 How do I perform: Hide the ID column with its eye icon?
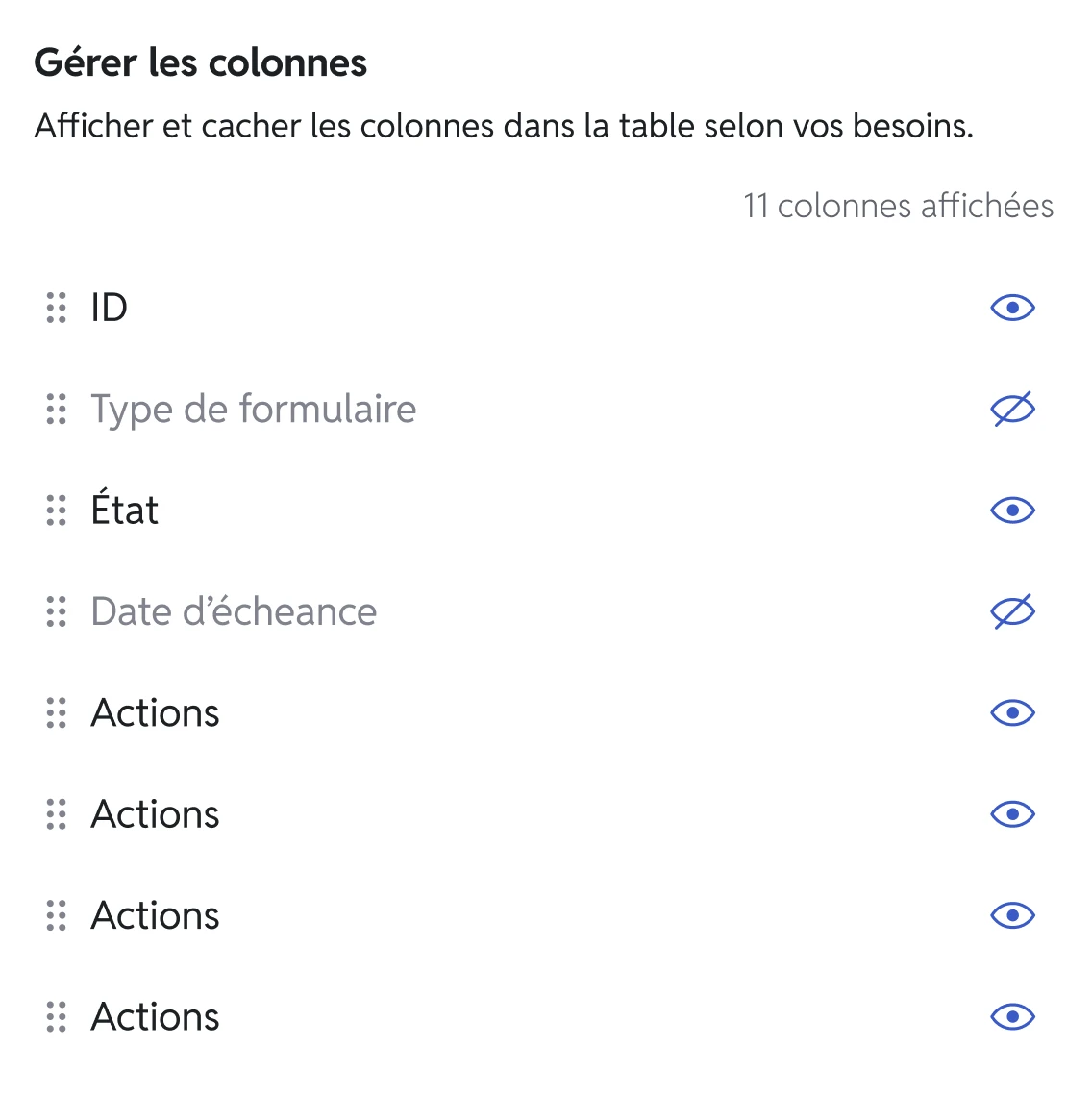1012,308
